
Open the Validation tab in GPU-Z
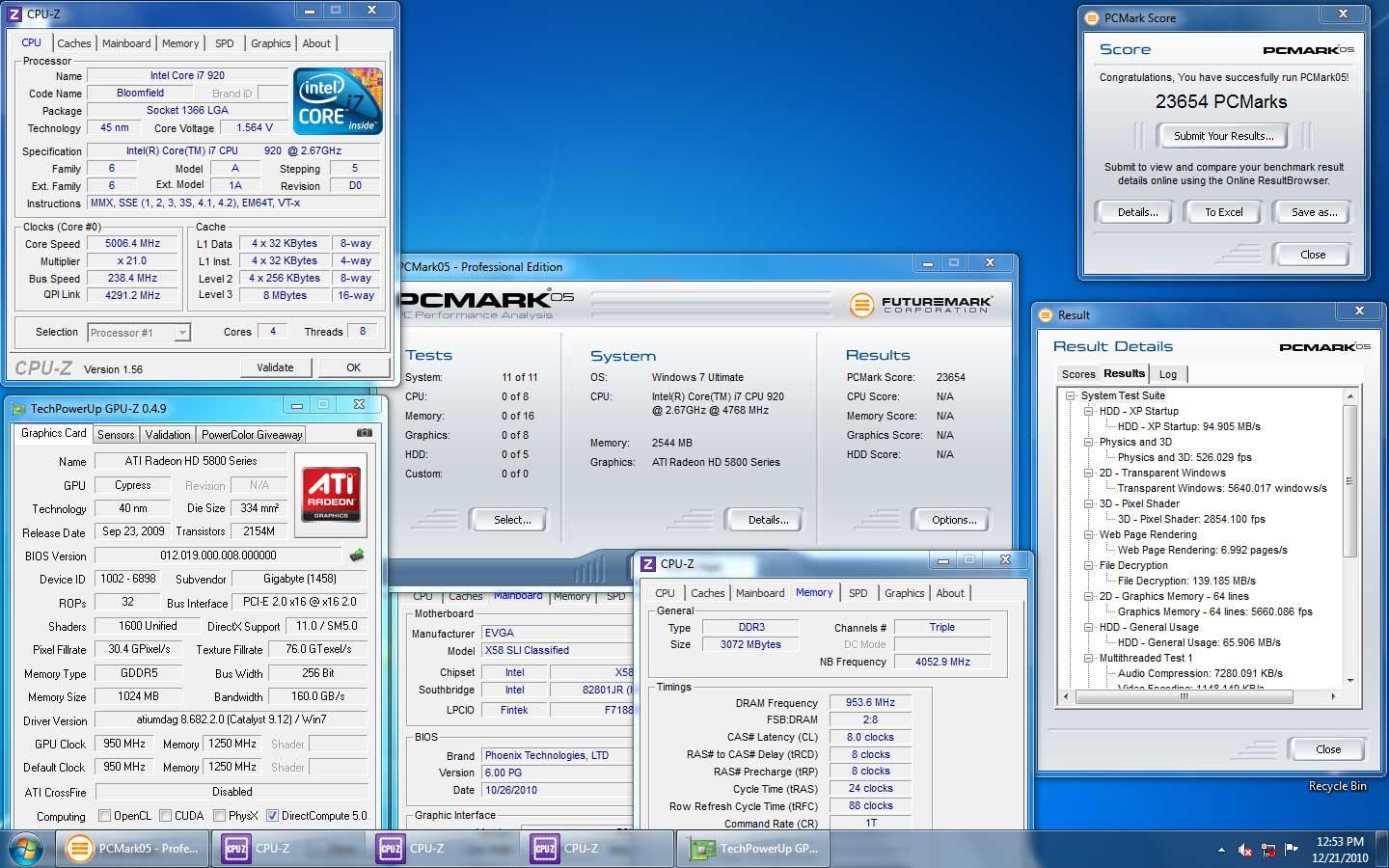[x=168, y=435]
